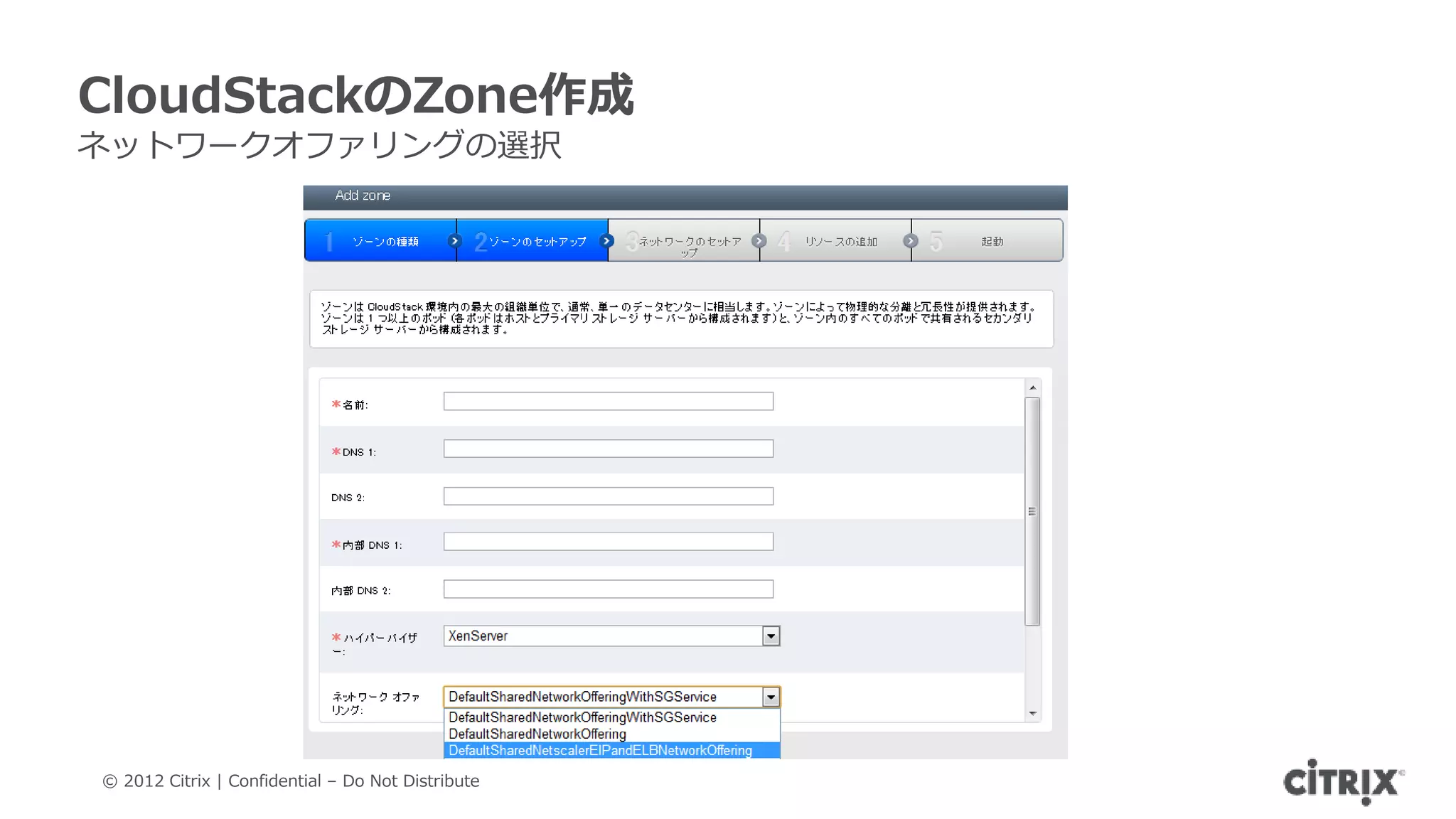Viewport: 1456px width, 819px height.
Task: Click the form scrollbar down arrow
Action: tap(1033, 713)
